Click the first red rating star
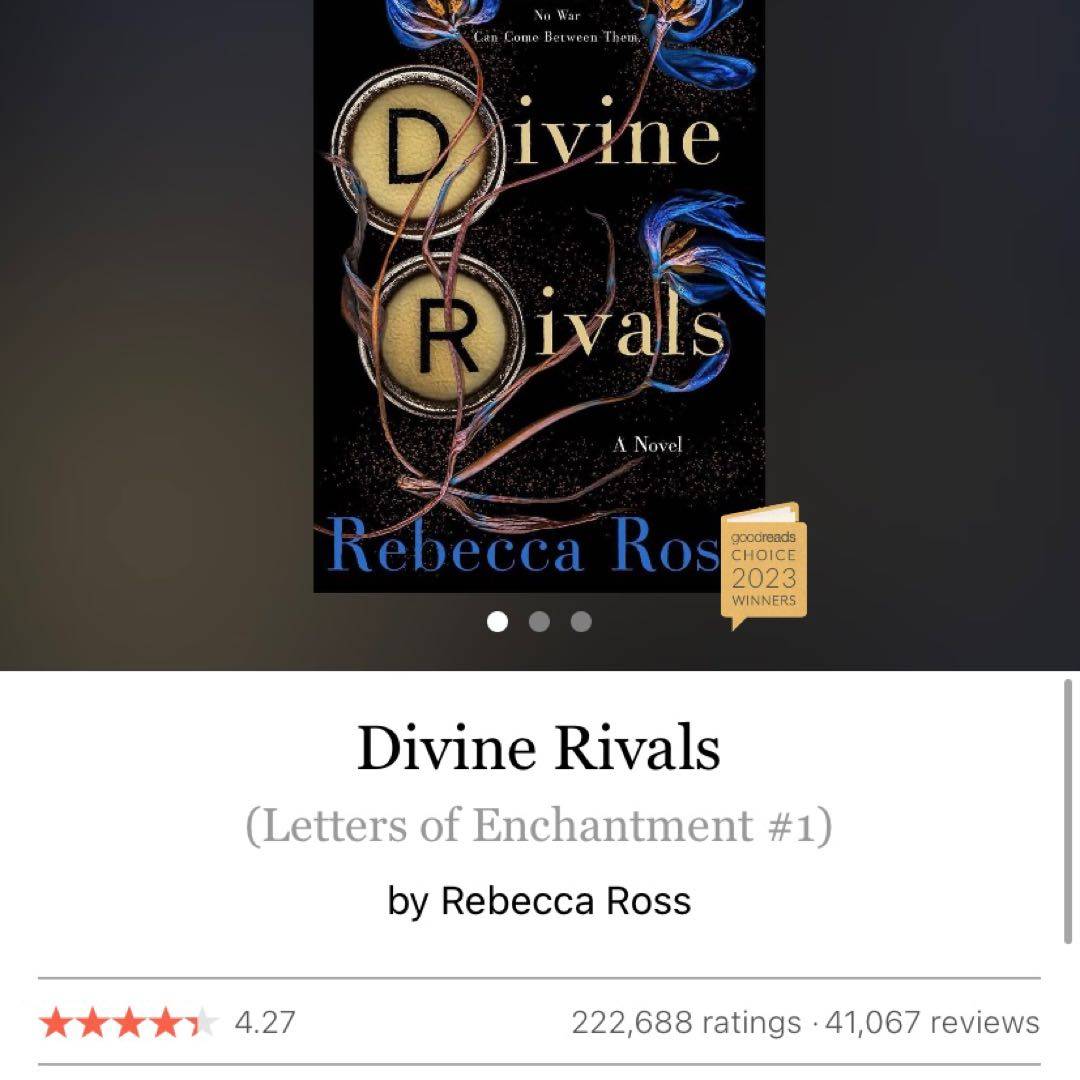The width and height of the screenshot is (1080, 1080). click(55, 1022)
